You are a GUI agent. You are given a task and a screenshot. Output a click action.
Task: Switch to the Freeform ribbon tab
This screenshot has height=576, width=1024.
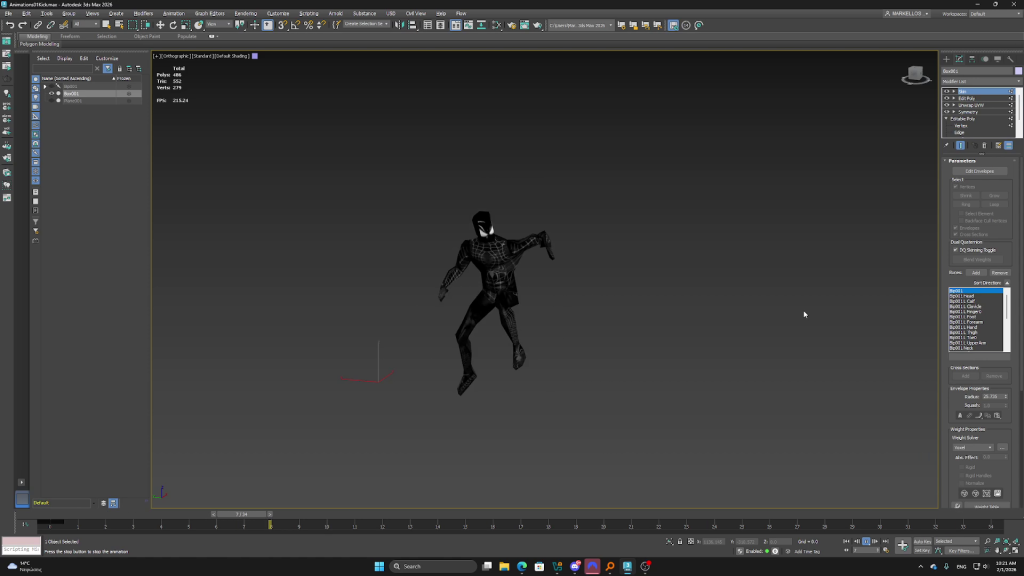70,37
